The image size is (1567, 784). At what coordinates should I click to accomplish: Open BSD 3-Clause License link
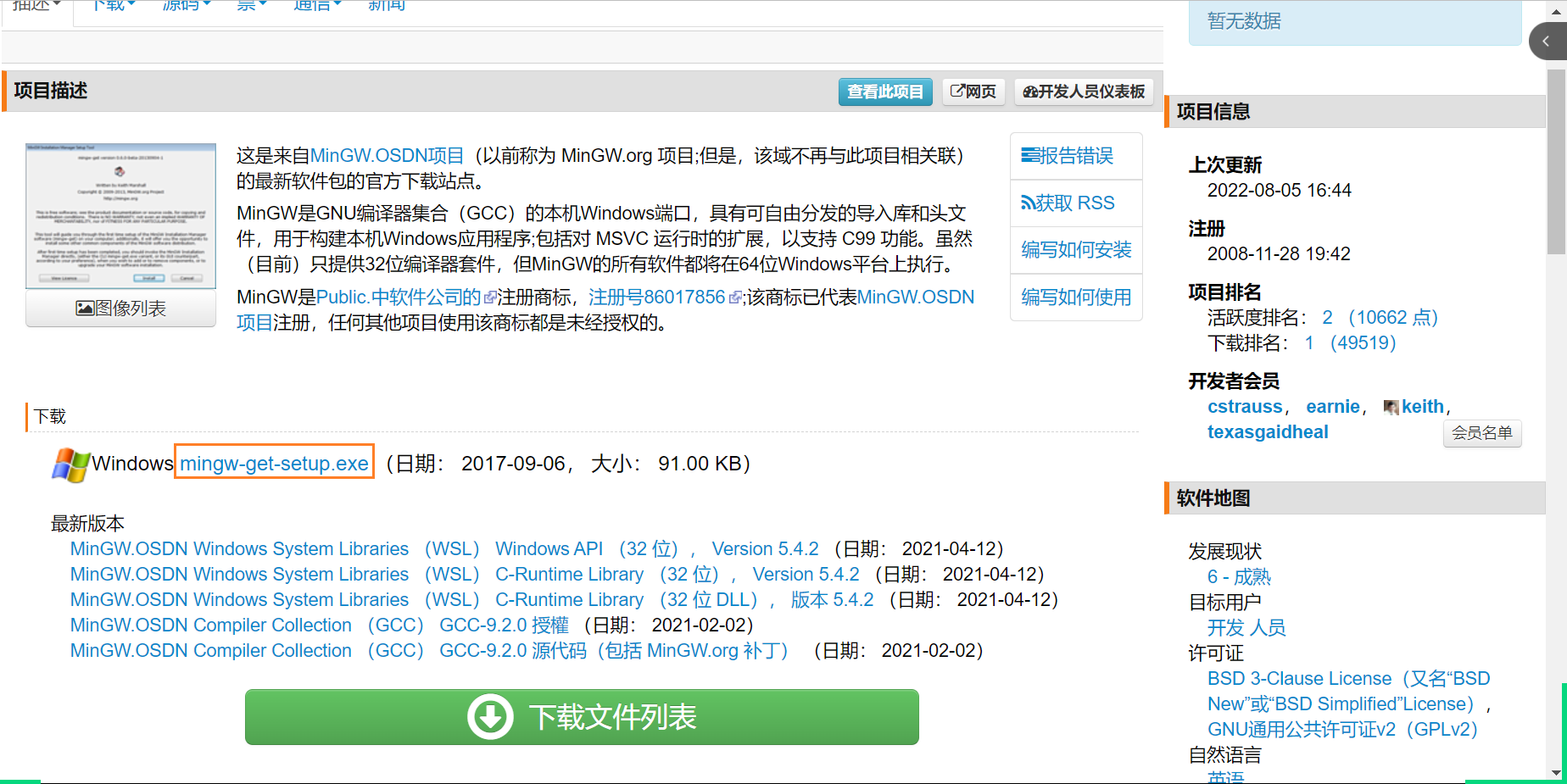point(1348,692)
